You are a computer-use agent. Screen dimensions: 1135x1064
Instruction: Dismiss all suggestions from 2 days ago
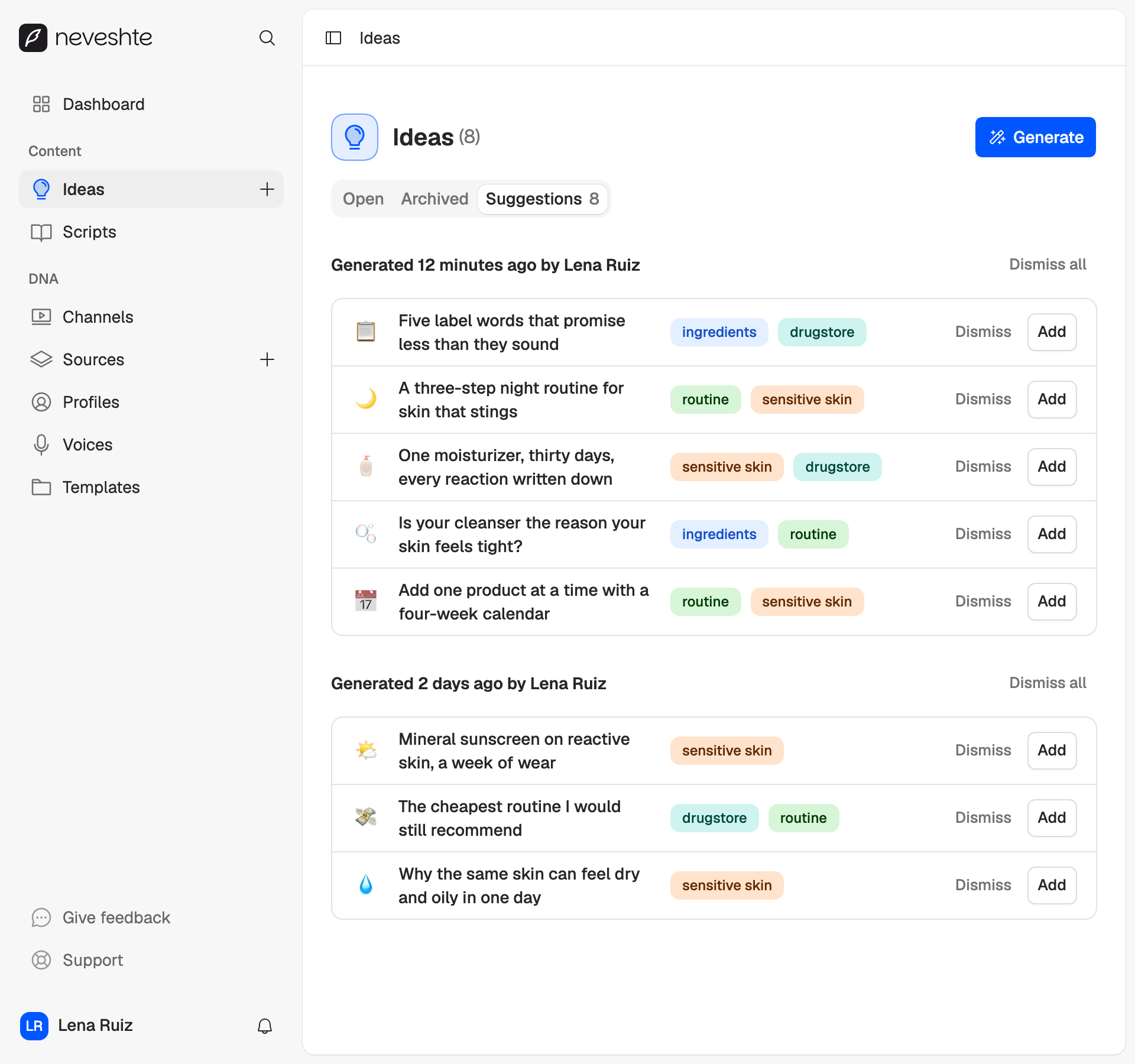click(1048, 683)
